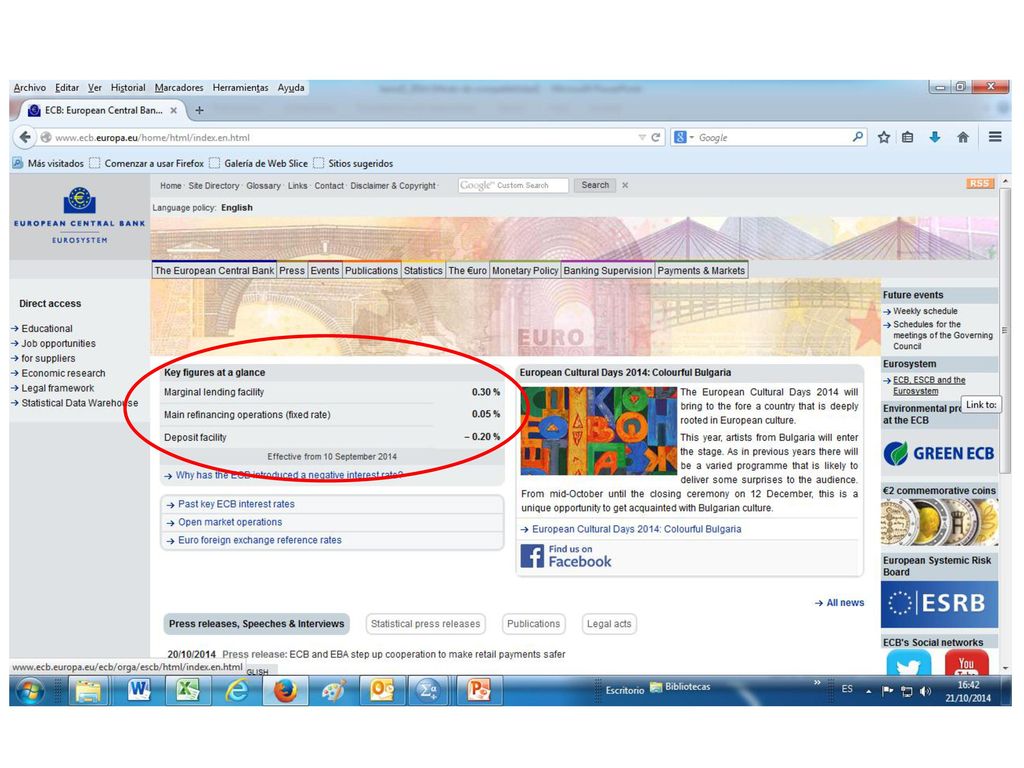
Task: Reload the page with the refresh icon
Action: point(656,137)
